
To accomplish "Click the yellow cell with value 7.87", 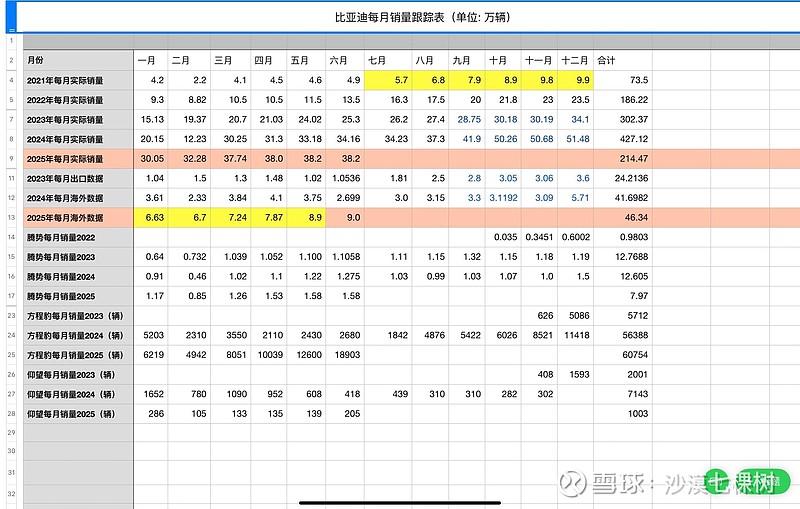I will [269, 218].
